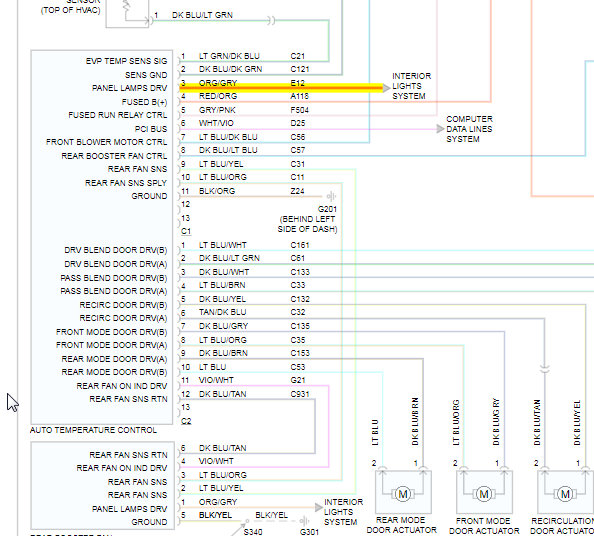594x536 pixels.
Task: Click the LT GRN/DK BLU wire label
Action: tap(229, 56)
